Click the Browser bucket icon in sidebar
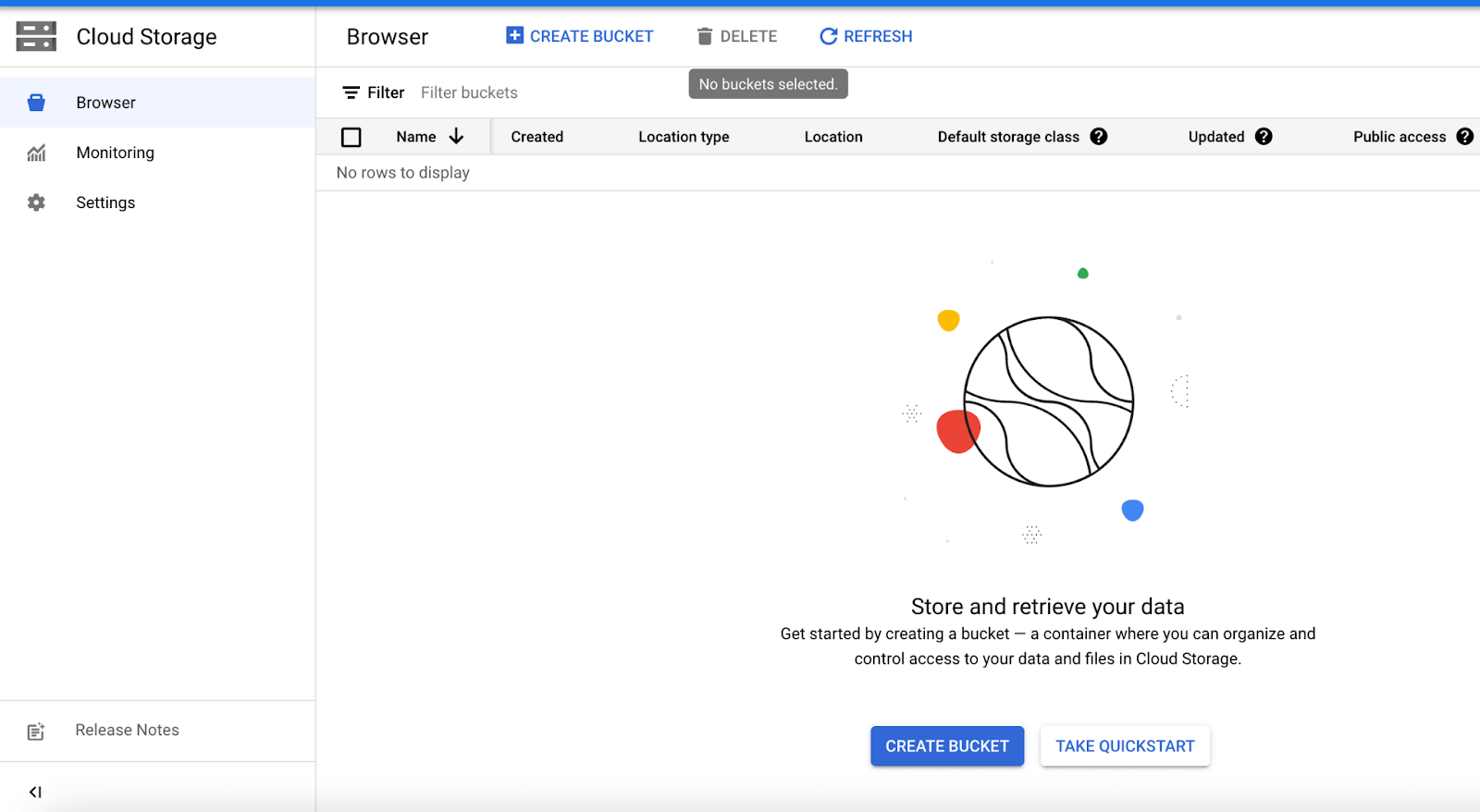 36,103
